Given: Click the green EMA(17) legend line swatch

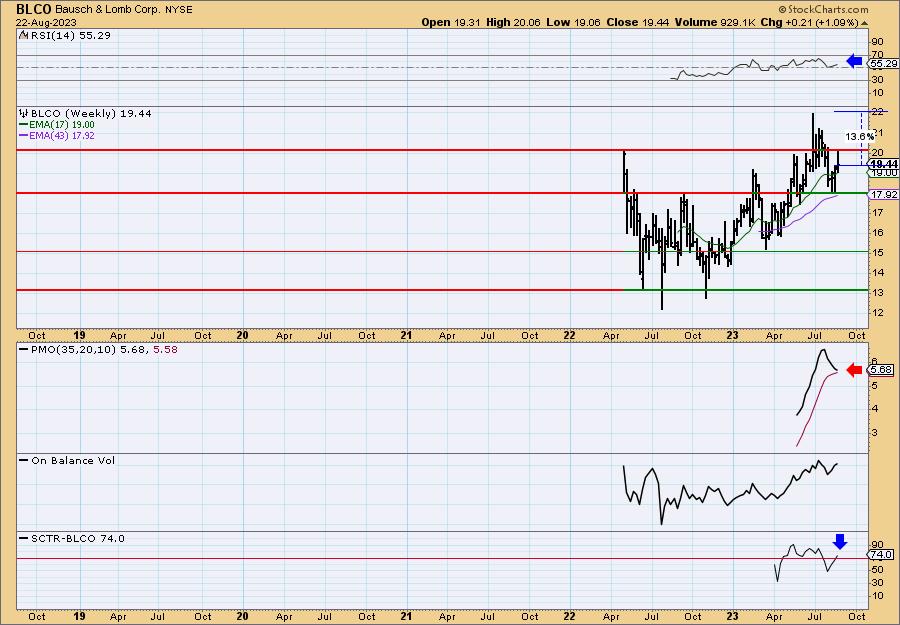Looking at the screenshot, I should pos(24,125).
